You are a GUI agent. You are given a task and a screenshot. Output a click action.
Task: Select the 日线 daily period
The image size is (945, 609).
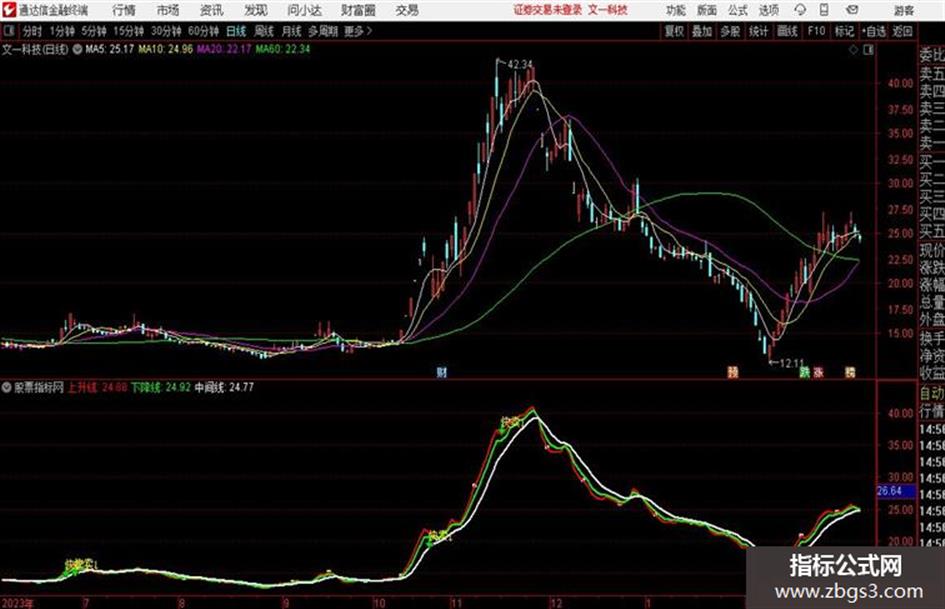coord(236,31)
